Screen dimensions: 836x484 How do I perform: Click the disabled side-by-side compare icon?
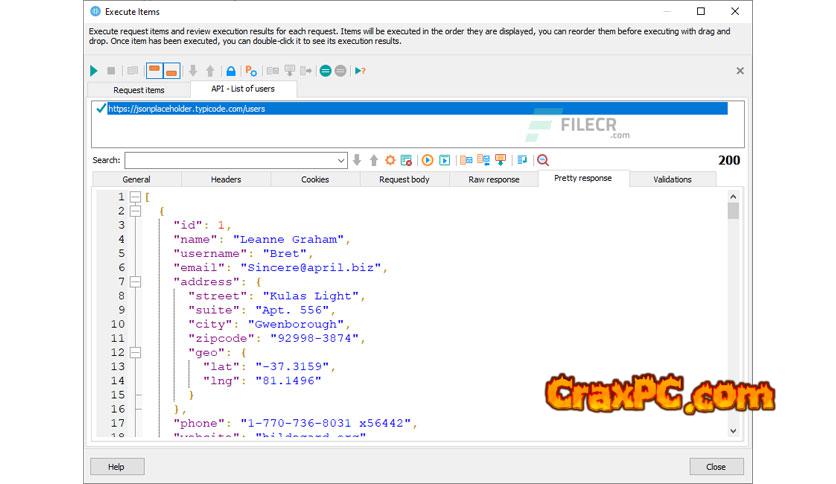point(272,70)
